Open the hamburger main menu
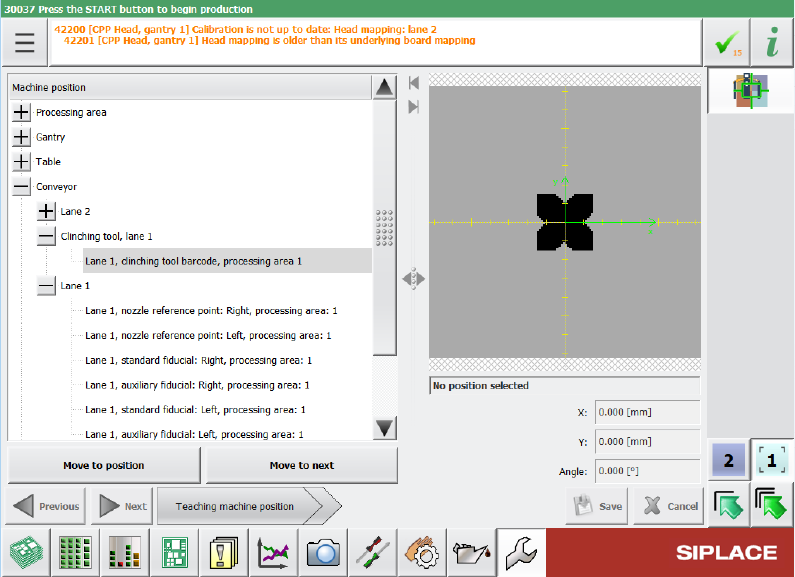The image size is (795, 577). [x=25, y=43]
